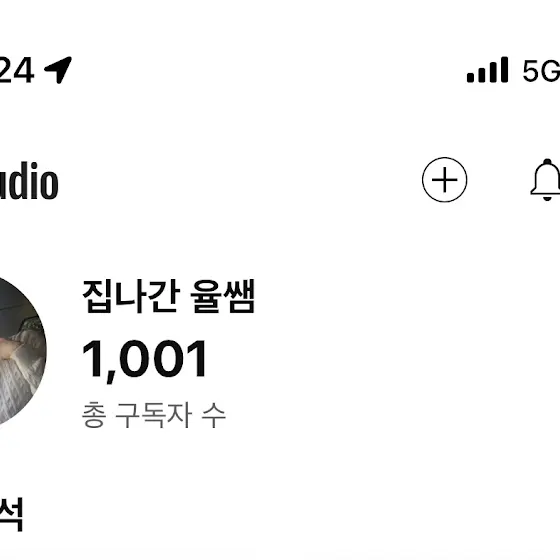This screenshot has height=560, width=560.
Task: Click the cellular signal bars icon
Action: coord(487,70)
